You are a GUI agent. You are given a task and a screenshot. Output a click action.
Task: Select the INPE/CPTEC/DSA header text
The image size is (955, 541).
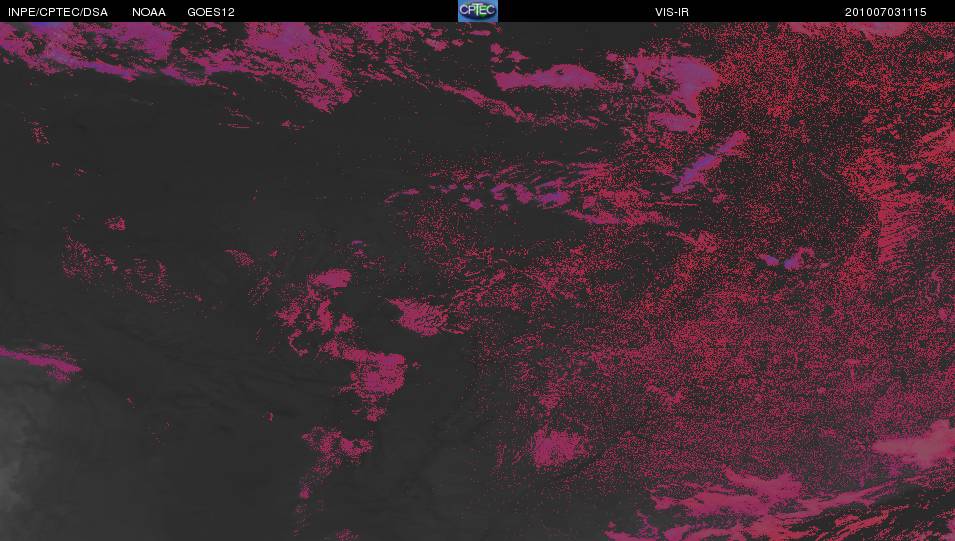58,12
